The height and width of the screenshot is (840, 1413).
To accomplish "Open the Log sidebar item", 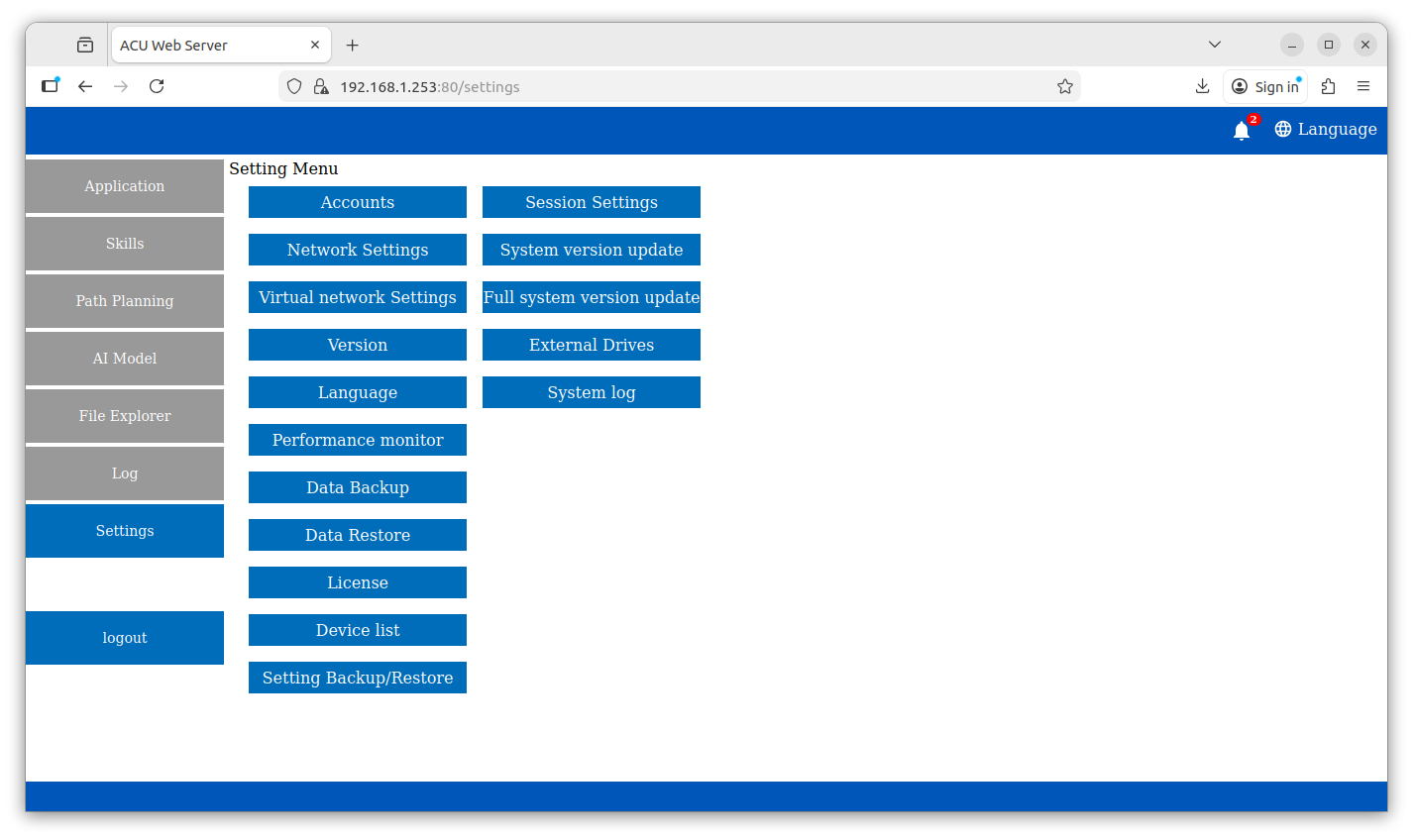I will [x=125, y=473].
